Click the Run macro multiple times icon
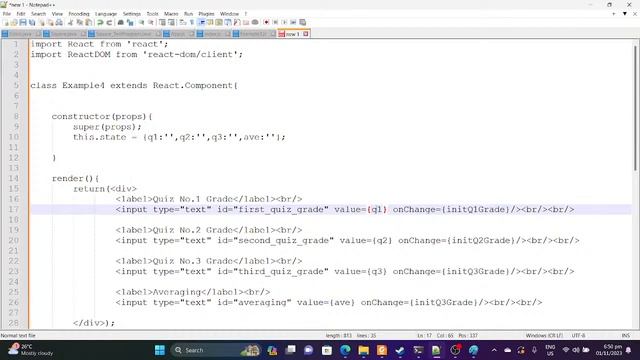The width and height of the screenshot is (640, 360). [x=293, y=22]
